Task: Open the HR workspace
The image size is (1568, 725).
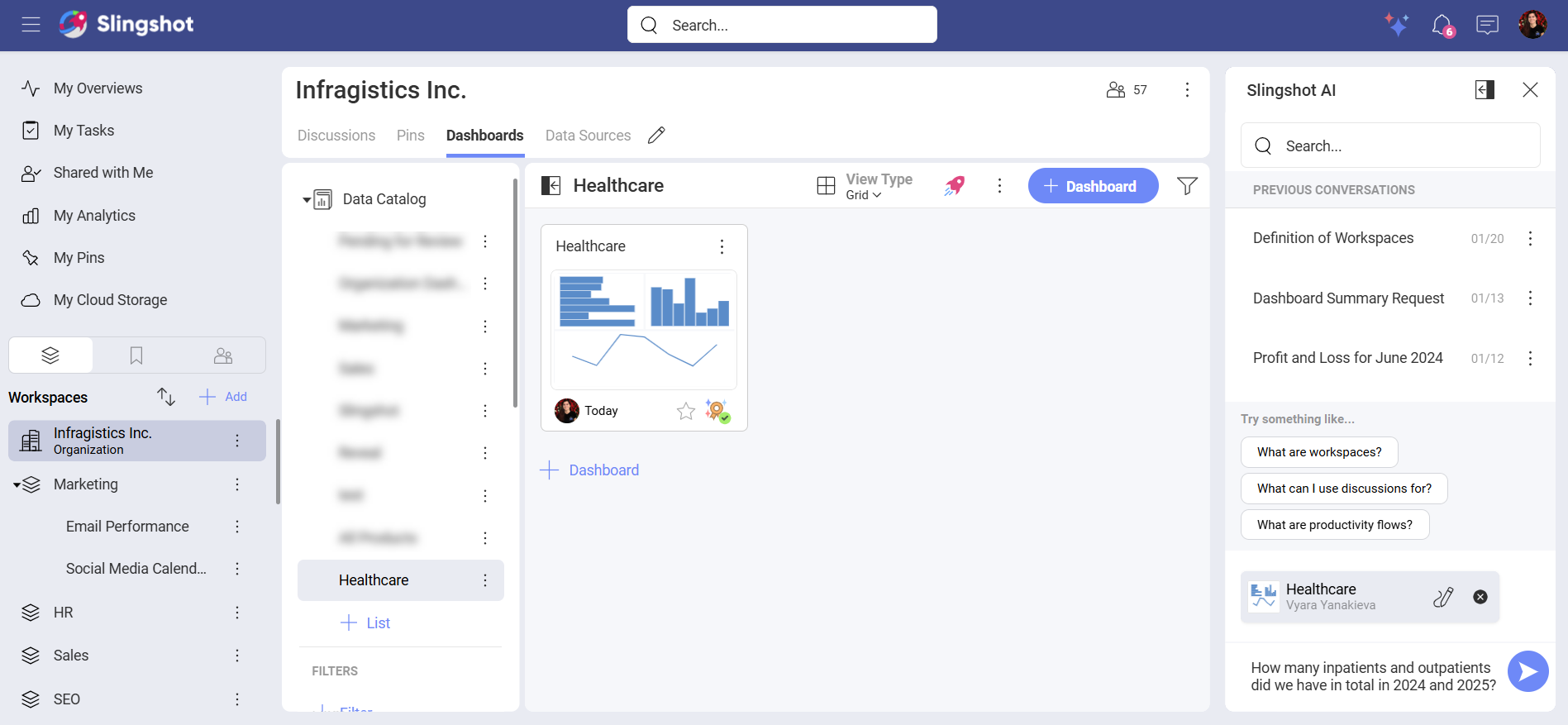Action: pos(64,613)
